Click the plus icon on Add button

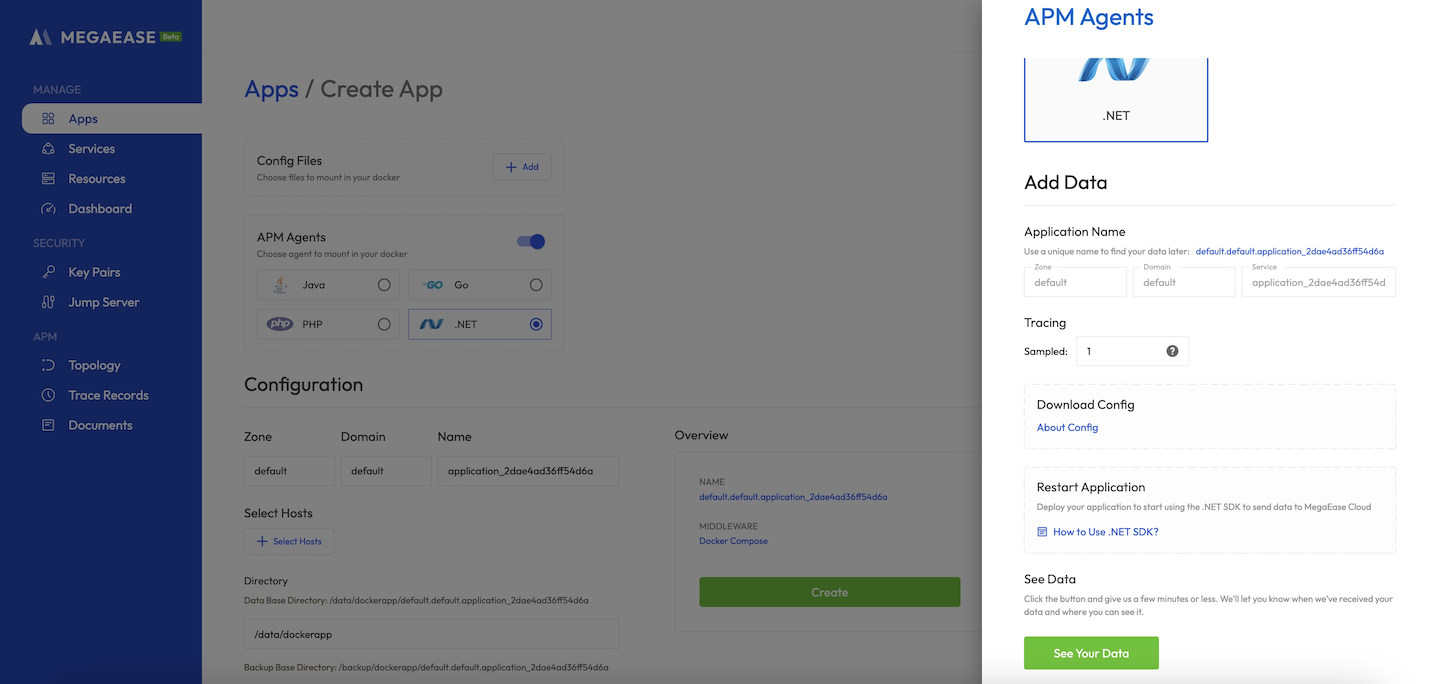click(511, 167)
